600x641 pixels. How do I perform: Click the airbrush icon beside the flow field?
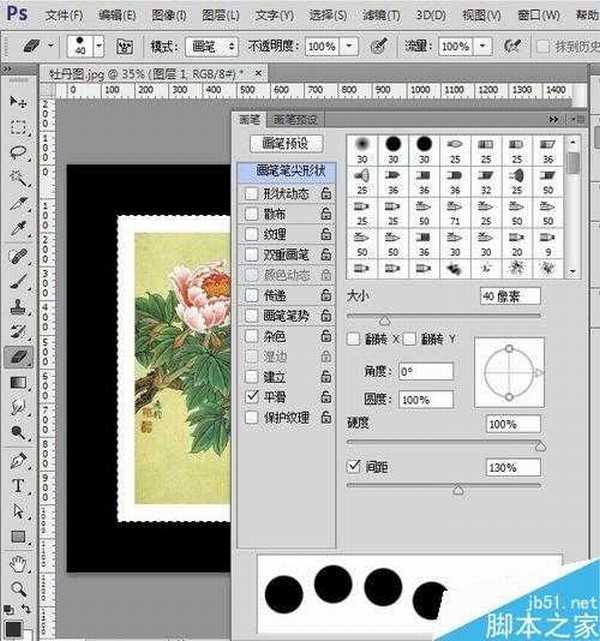514,47
